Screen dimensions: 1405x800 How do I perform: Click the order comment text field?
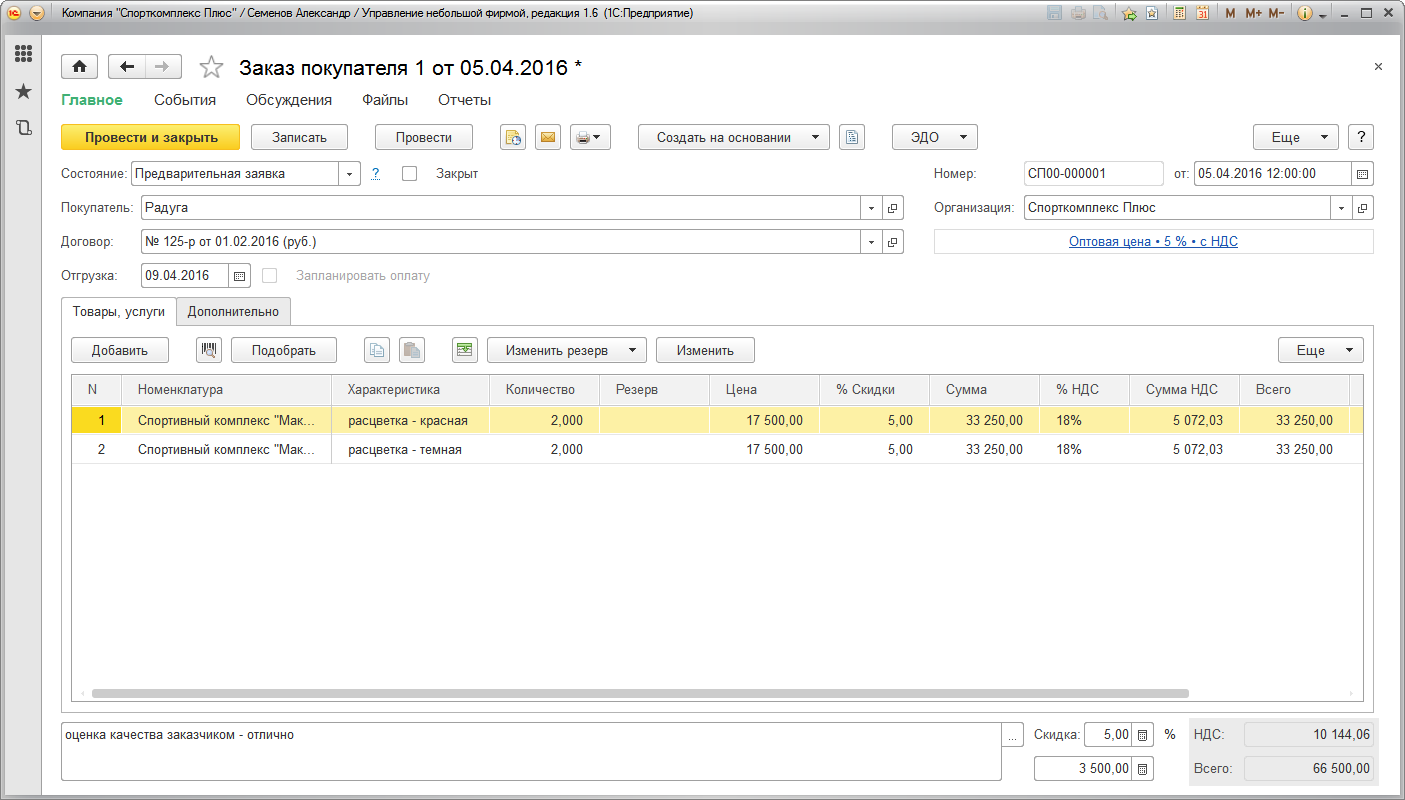point(530,750)
